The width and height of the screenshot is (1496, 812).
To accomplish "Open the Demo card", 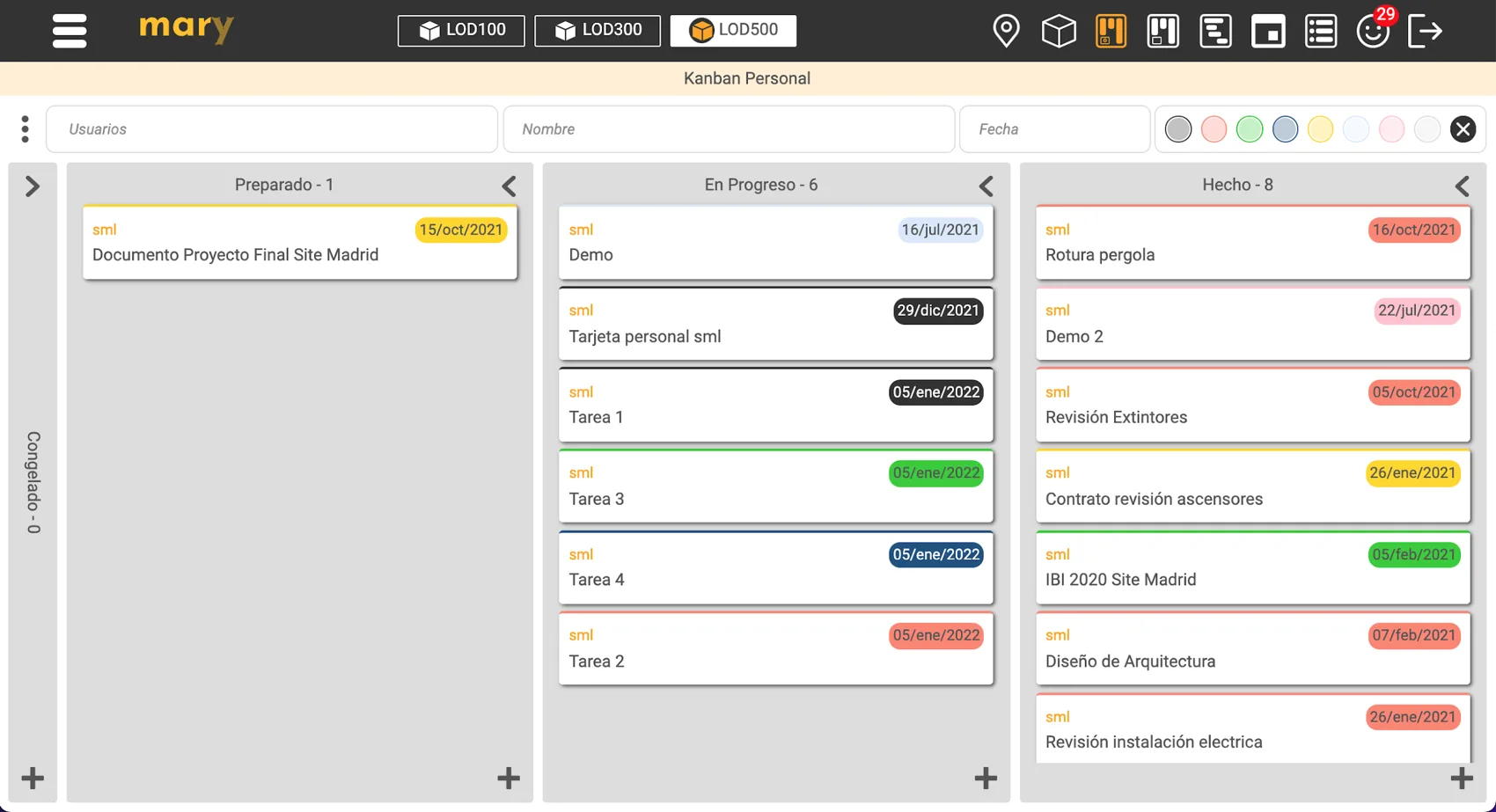I will (776, 242).
